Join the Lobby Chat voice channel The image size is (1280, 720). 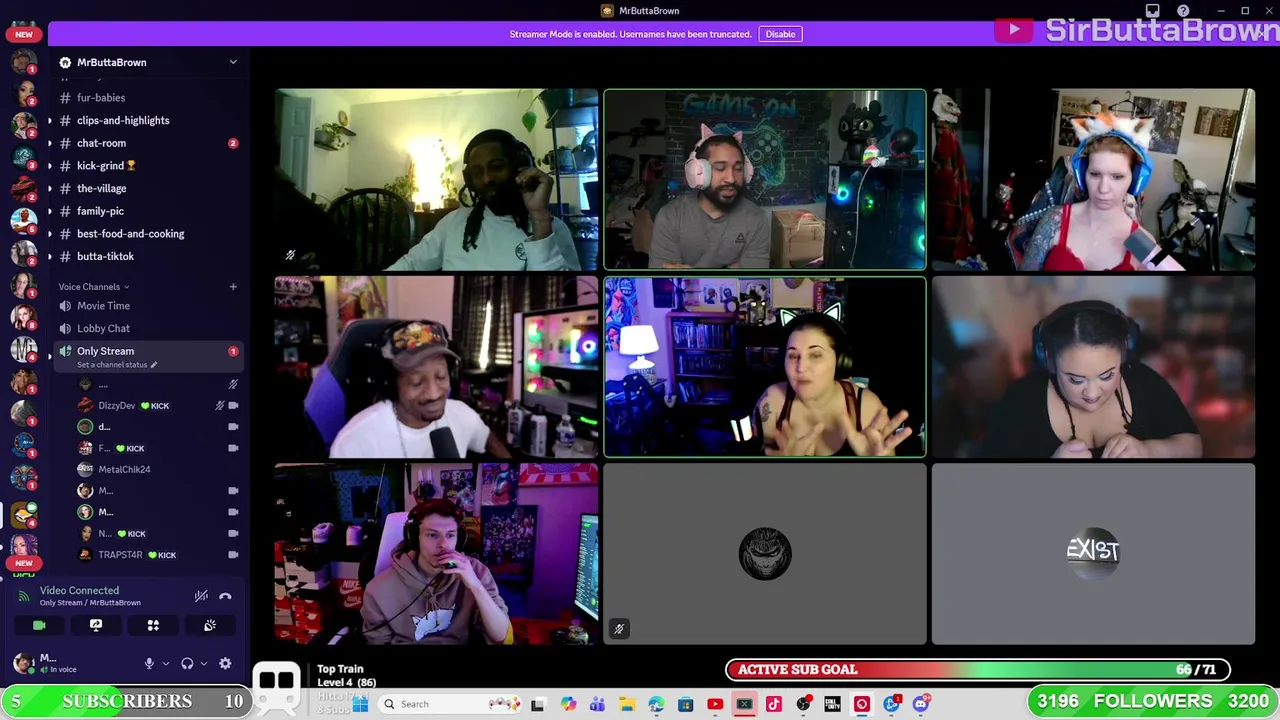103,328
